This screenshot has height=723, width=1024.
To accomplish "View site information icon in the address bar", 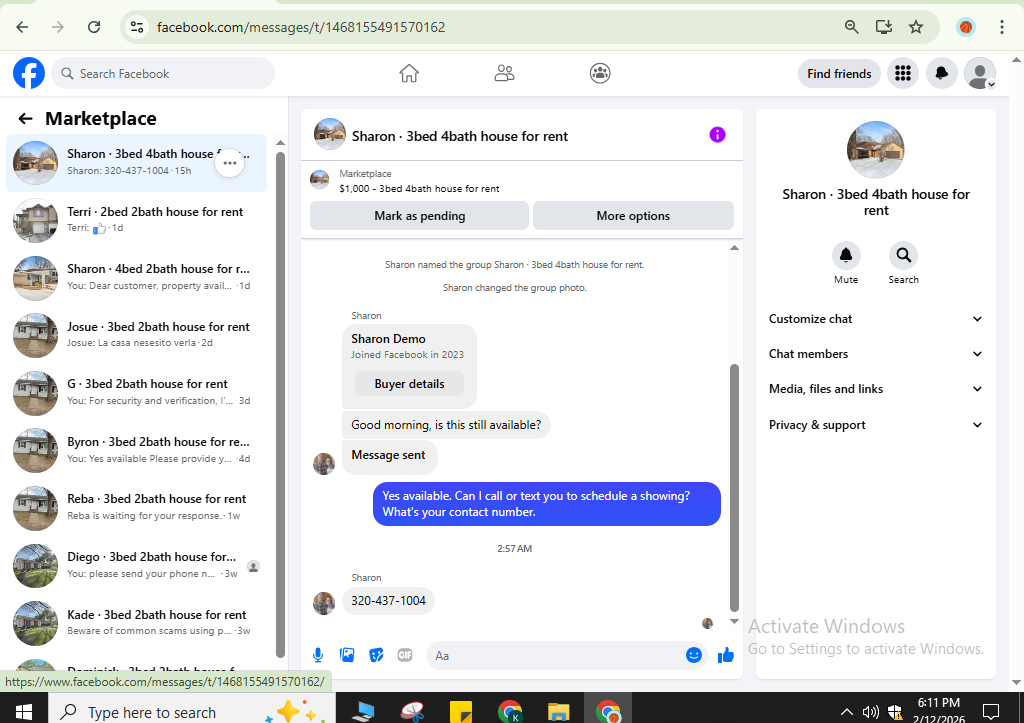I will 136,27.
